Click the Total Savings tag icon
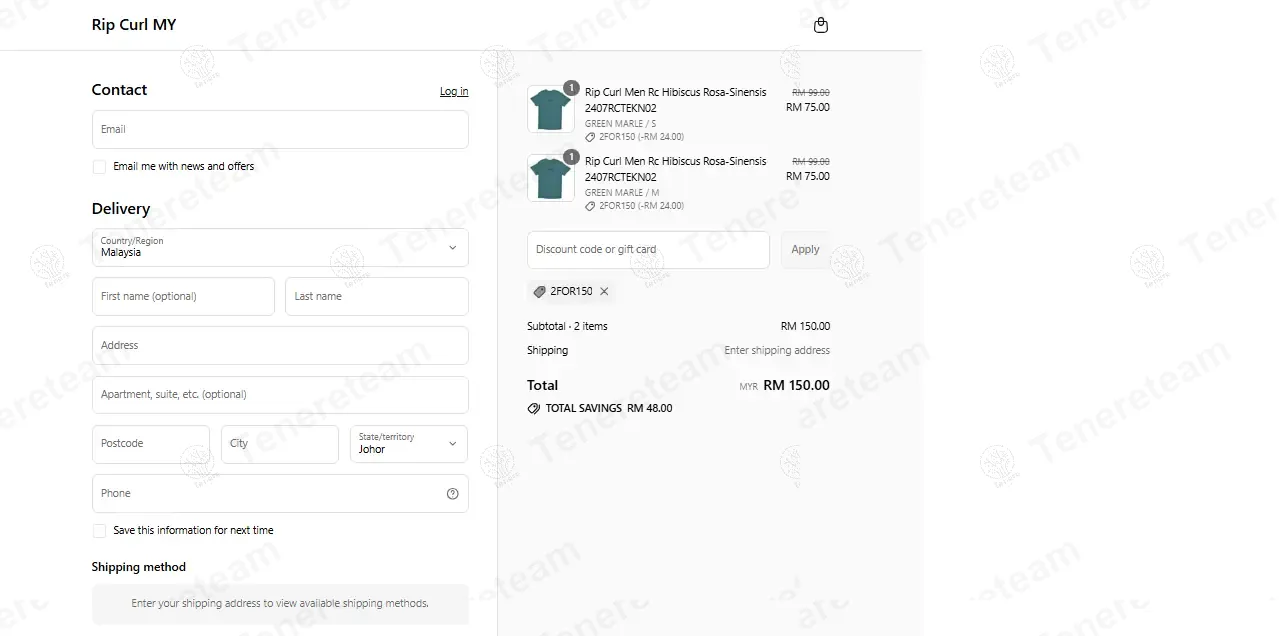The image size is (1279, 636). pyautogui.click(x=534, y=409)
